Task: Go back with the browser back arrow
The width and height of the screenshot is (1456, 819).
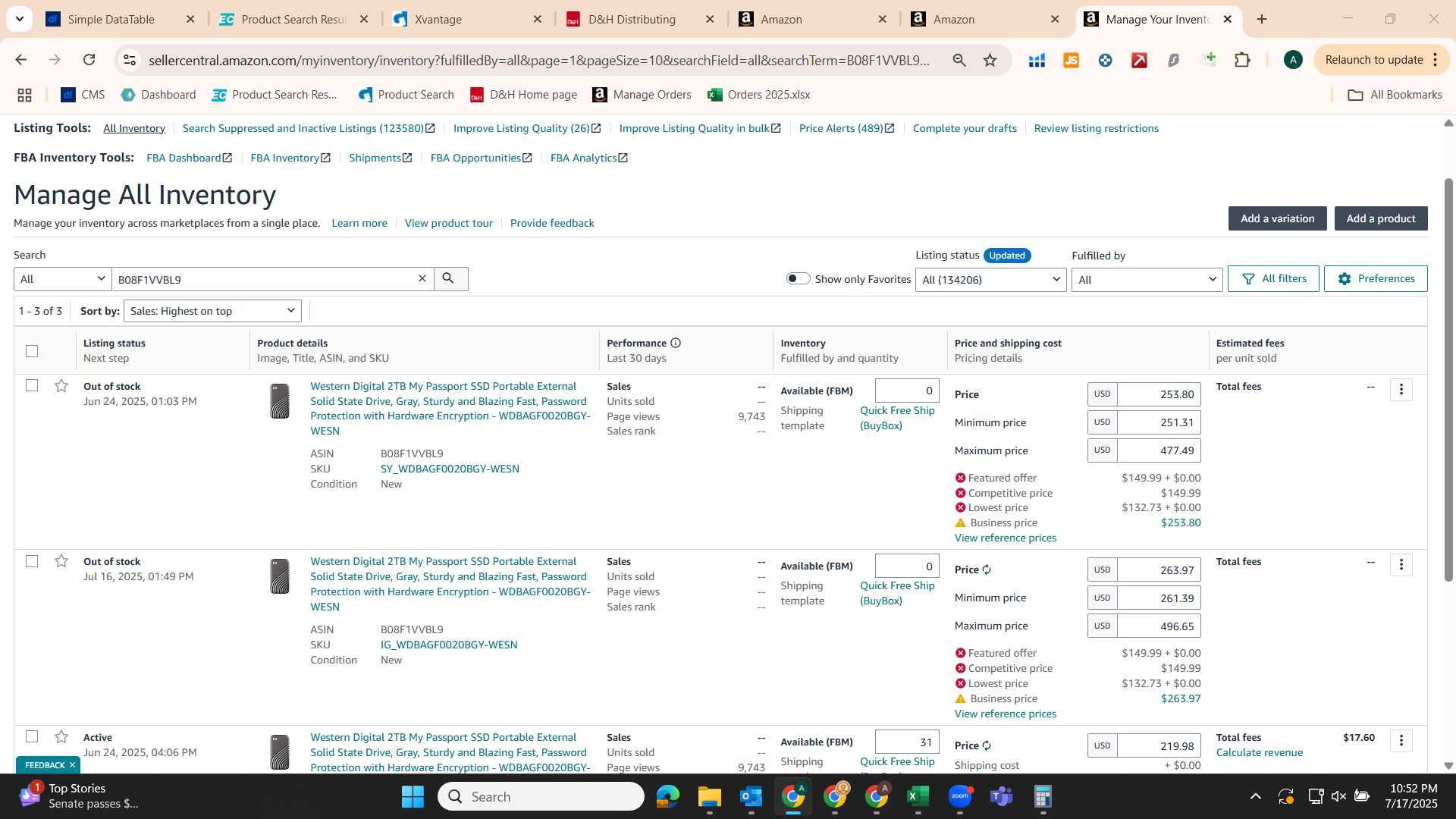Action: coord(21,60)
